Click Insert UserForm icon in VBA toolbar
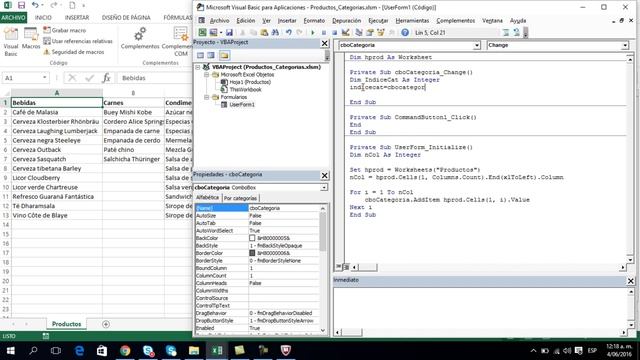 pos(213,33)
